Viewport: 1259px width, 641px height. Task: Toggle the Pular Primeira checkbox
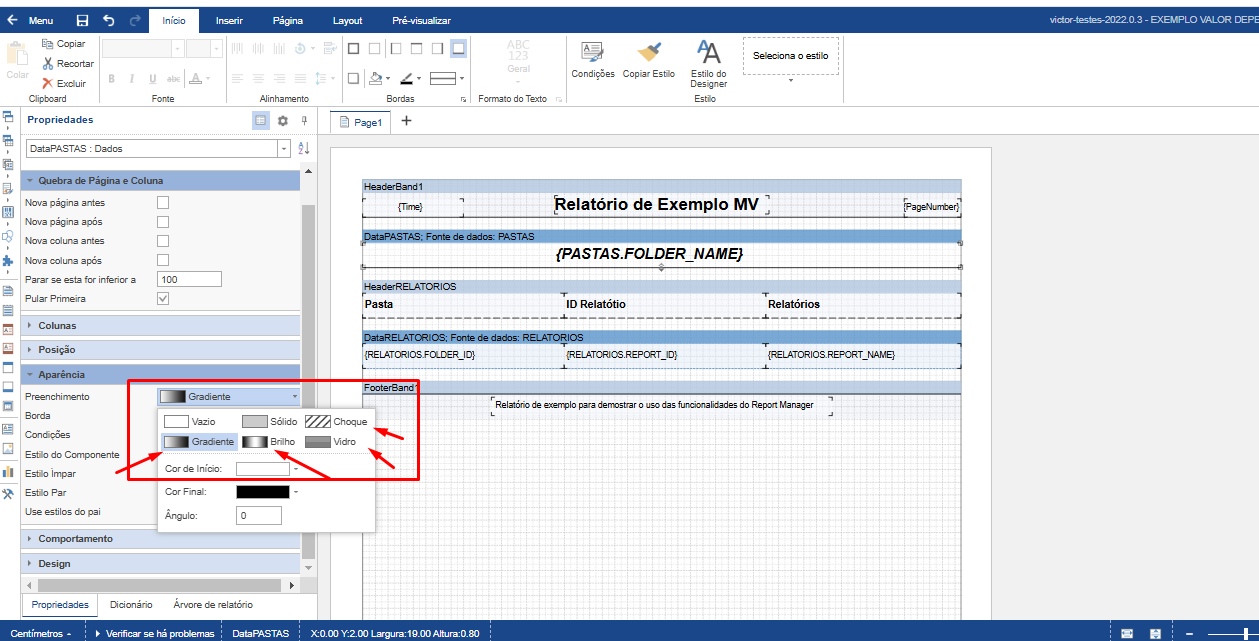[x=163, y=299]
